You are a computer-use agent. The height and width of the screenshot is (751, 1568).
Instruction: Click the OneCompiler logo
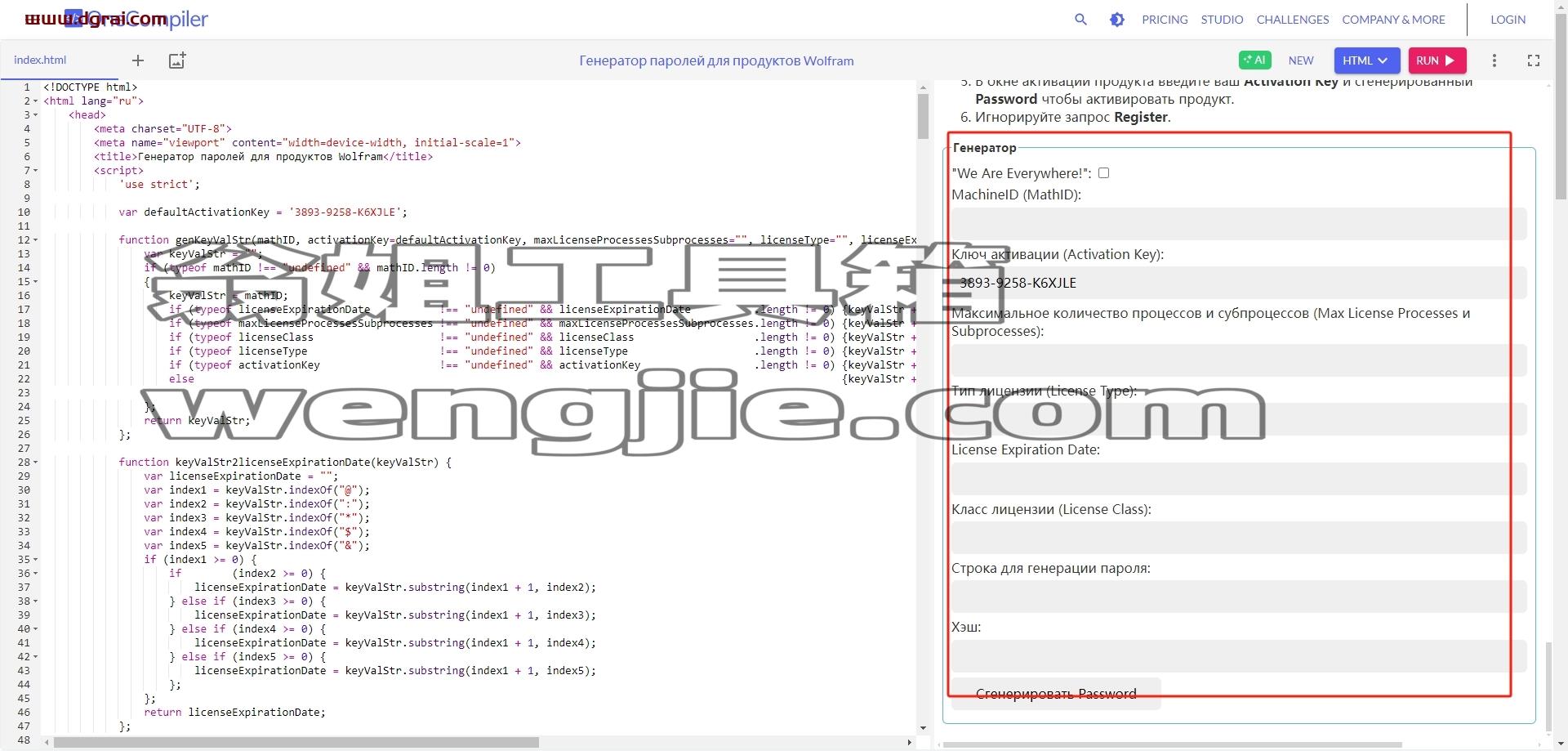pos(136,20)
